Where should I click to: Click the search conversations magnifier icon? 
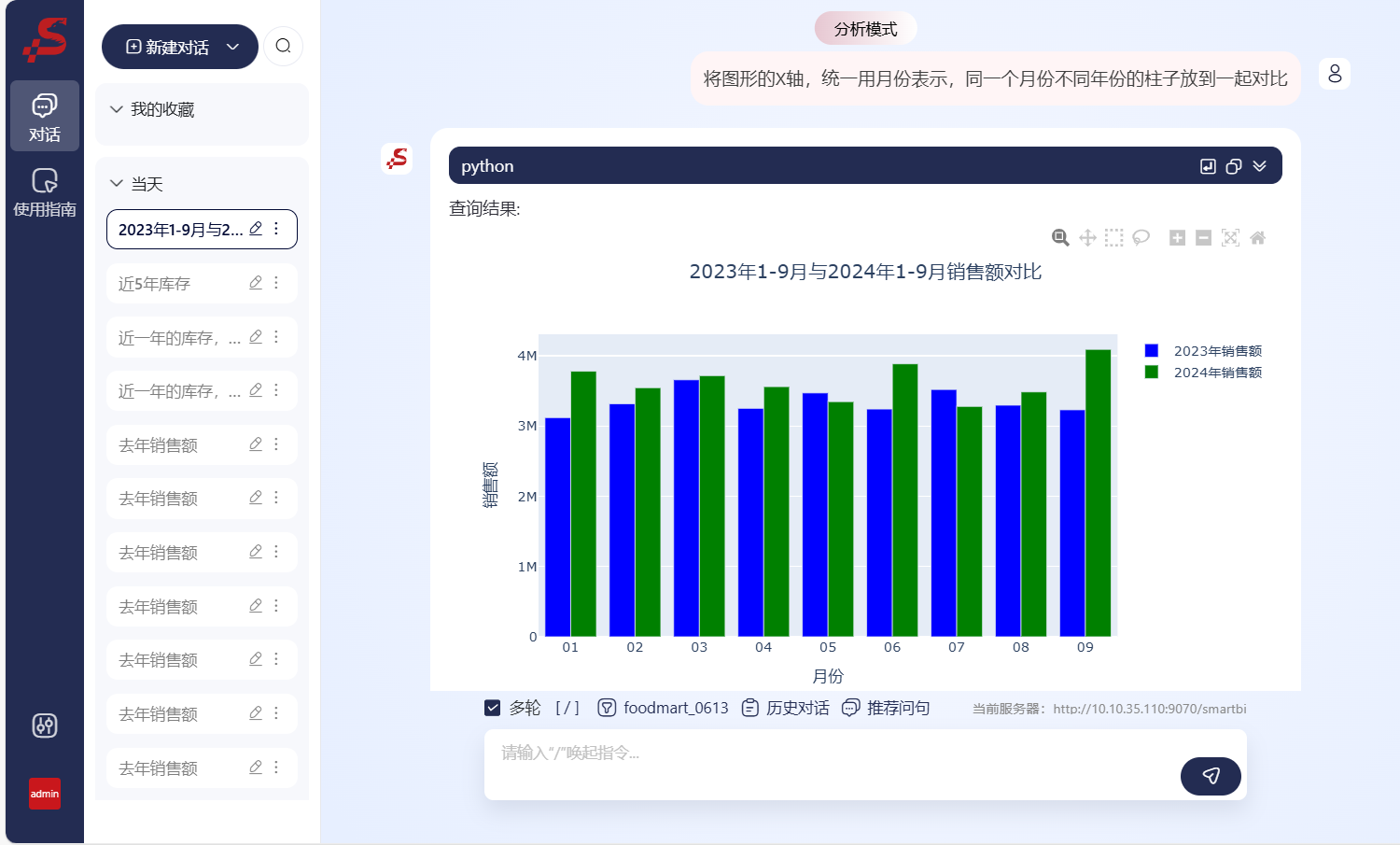click(283, 46)
